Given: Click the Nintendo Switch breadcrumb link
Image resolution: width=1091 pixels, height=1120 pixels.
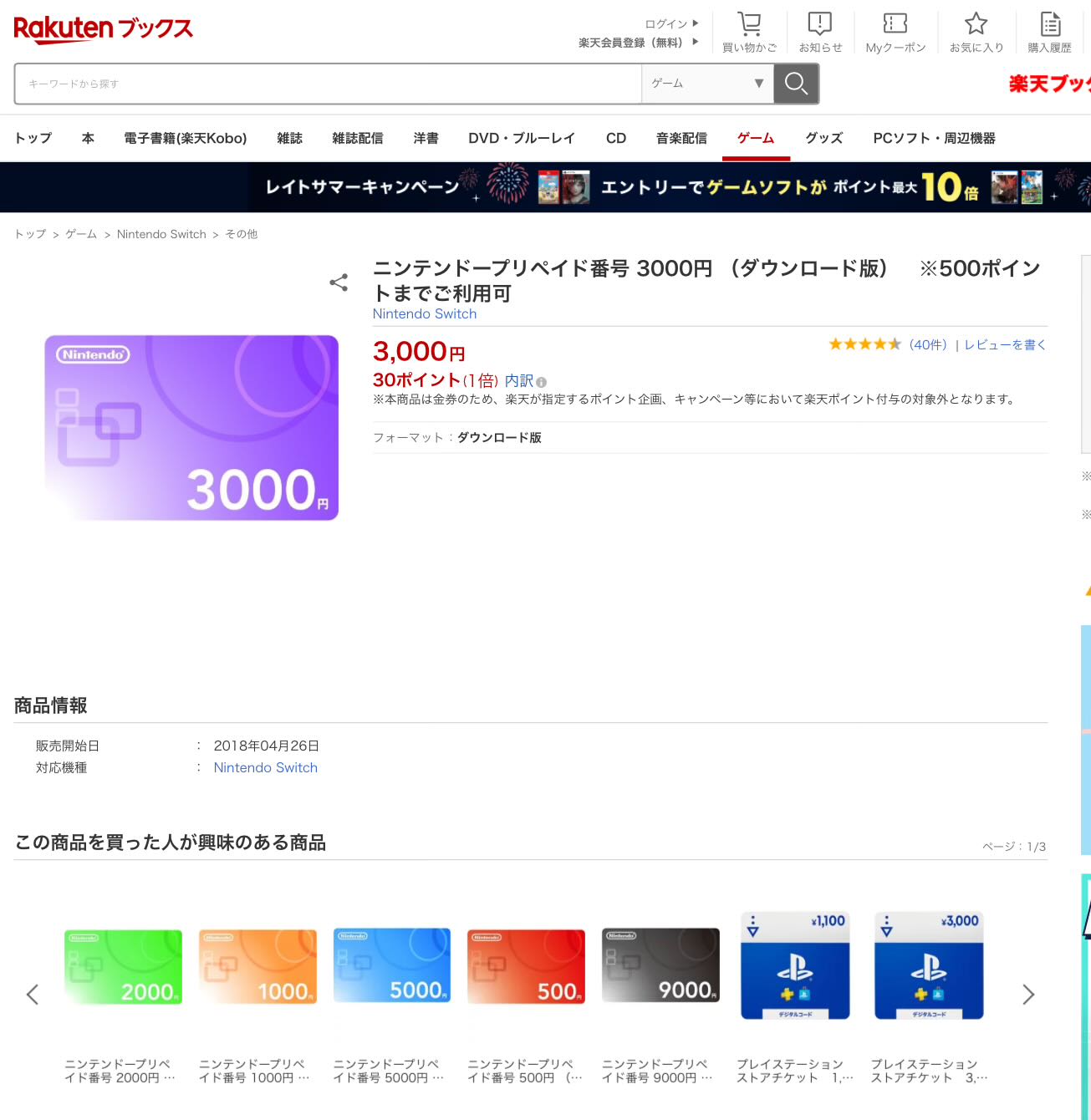Looking at the screenshot, I should (x=161, y=234).
